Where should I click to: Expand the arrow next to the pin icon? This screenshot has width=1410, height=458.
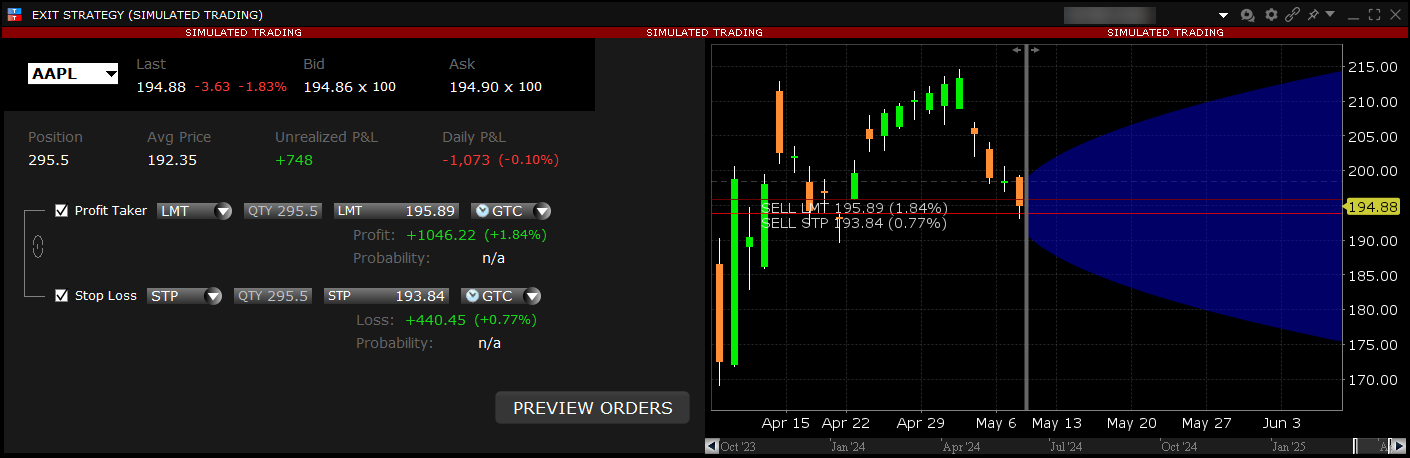[x=1330, y=14]
